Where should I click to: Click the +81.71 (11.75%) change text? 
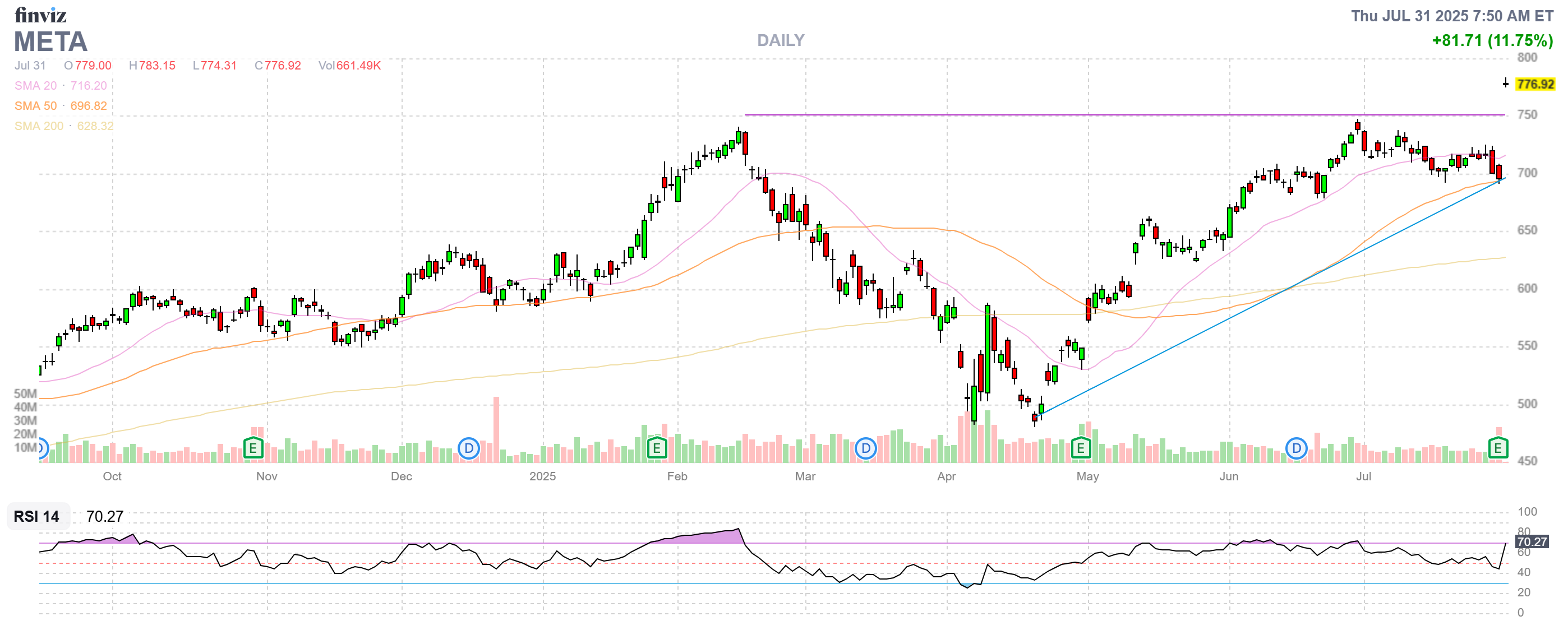1492,41
